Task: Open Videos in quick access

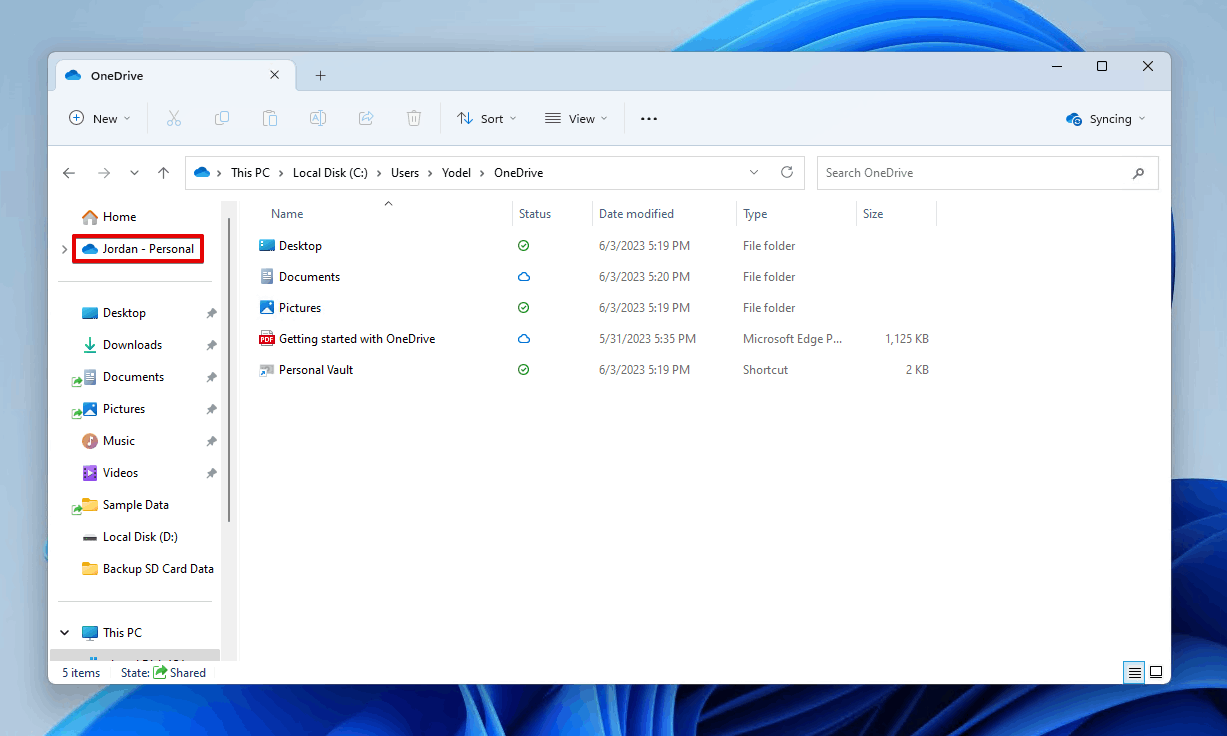Action: click(x=120, y=473)
